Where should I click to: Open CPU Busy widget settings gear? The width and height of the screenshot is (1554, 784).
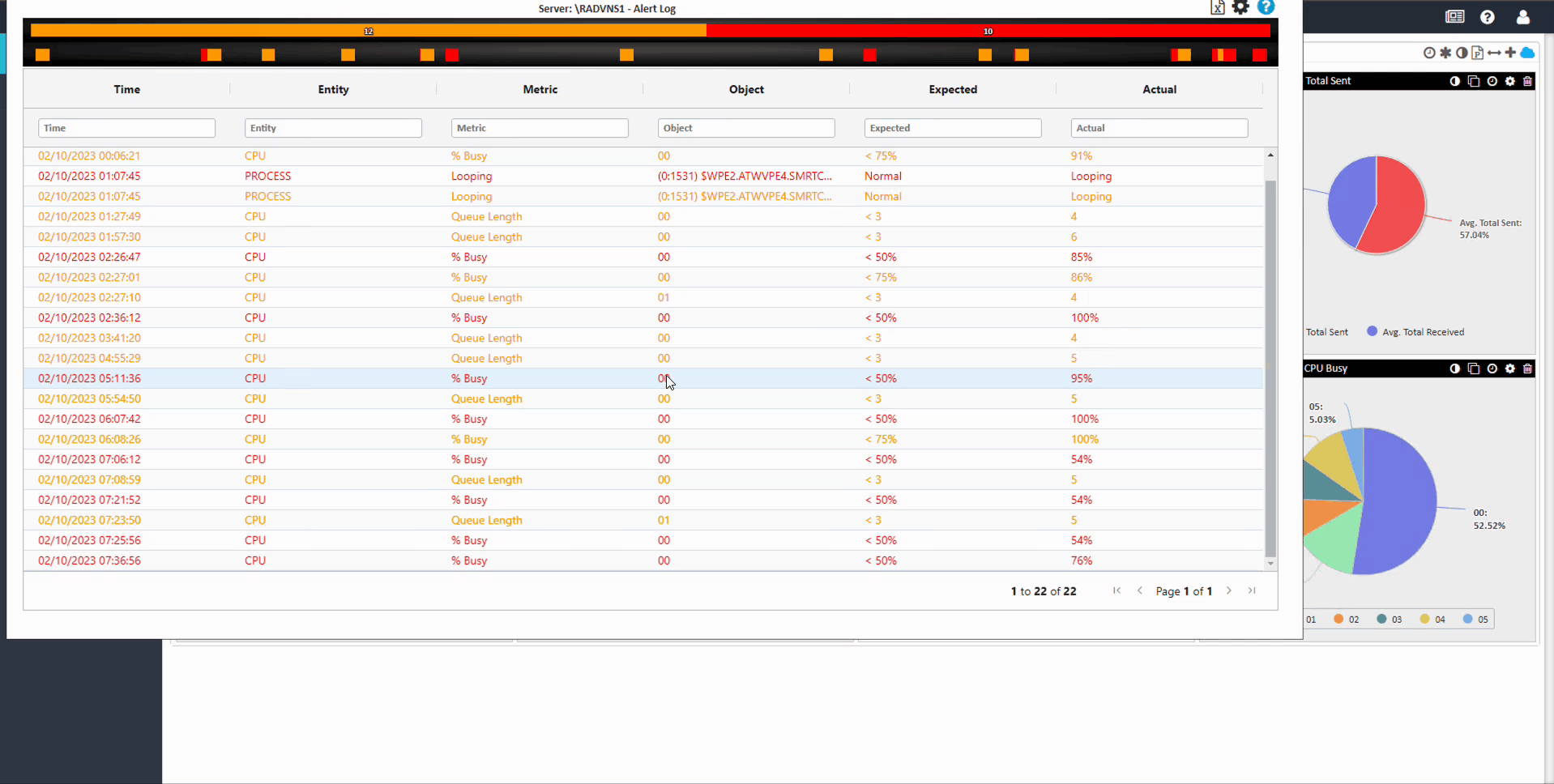(1509, 369)
